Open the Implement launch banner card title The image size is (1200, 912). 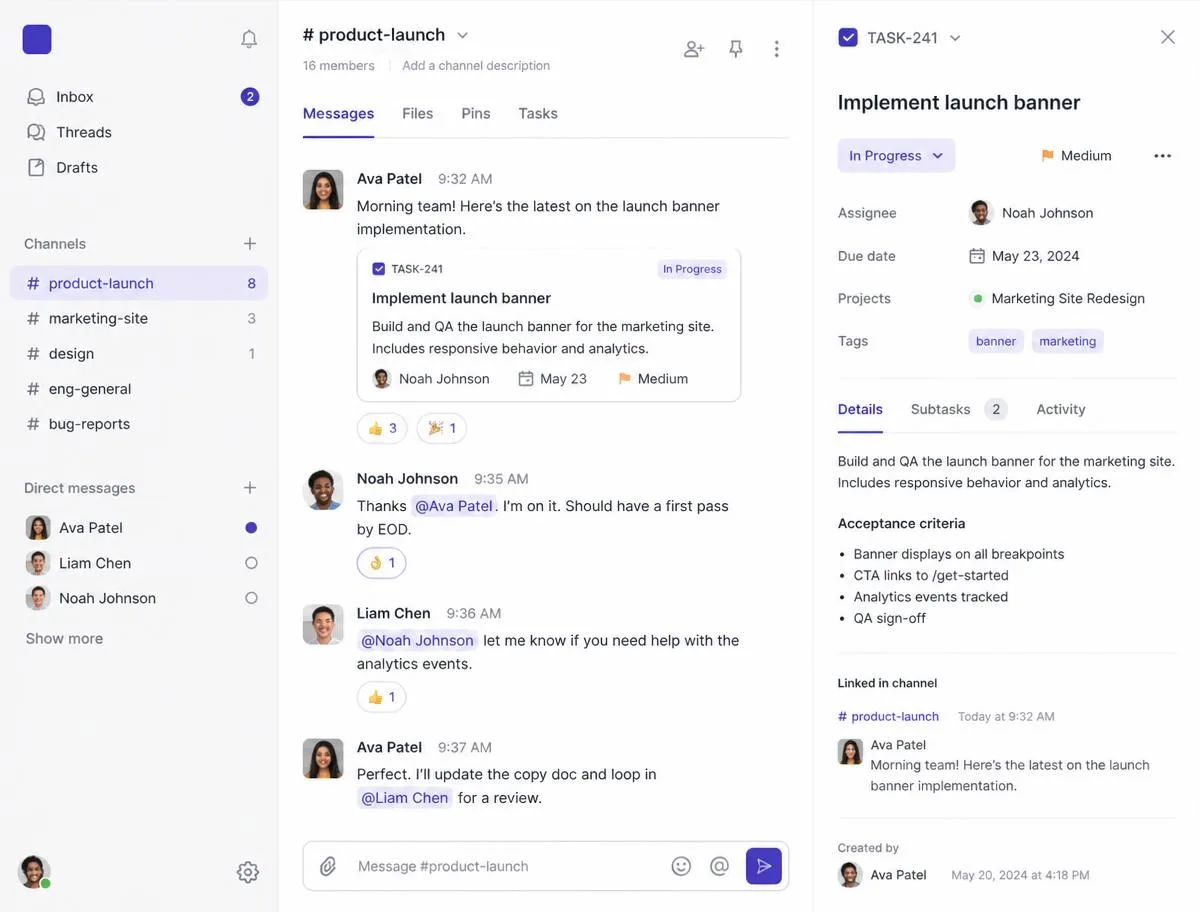[x=461, y=298]
